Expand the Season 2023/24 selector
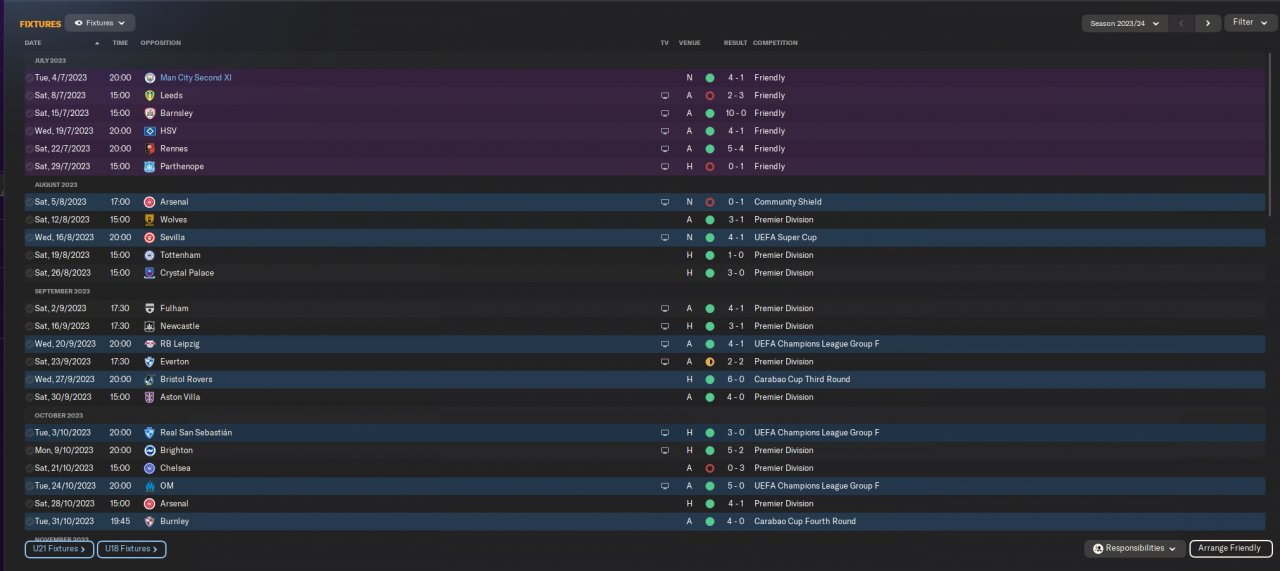The height and width of the screenshot is (571, 1280). (x=1125, y=23)
